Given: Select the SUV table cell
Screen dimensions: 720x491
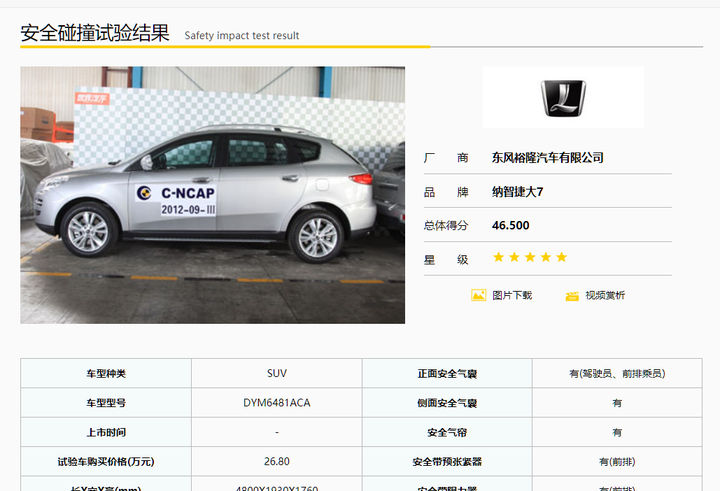Looking at the screenshot, I should 277,373.
